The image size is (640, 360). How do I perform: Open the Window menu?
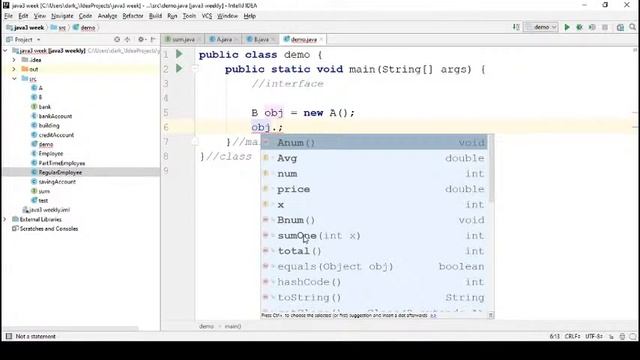point(227,16)
